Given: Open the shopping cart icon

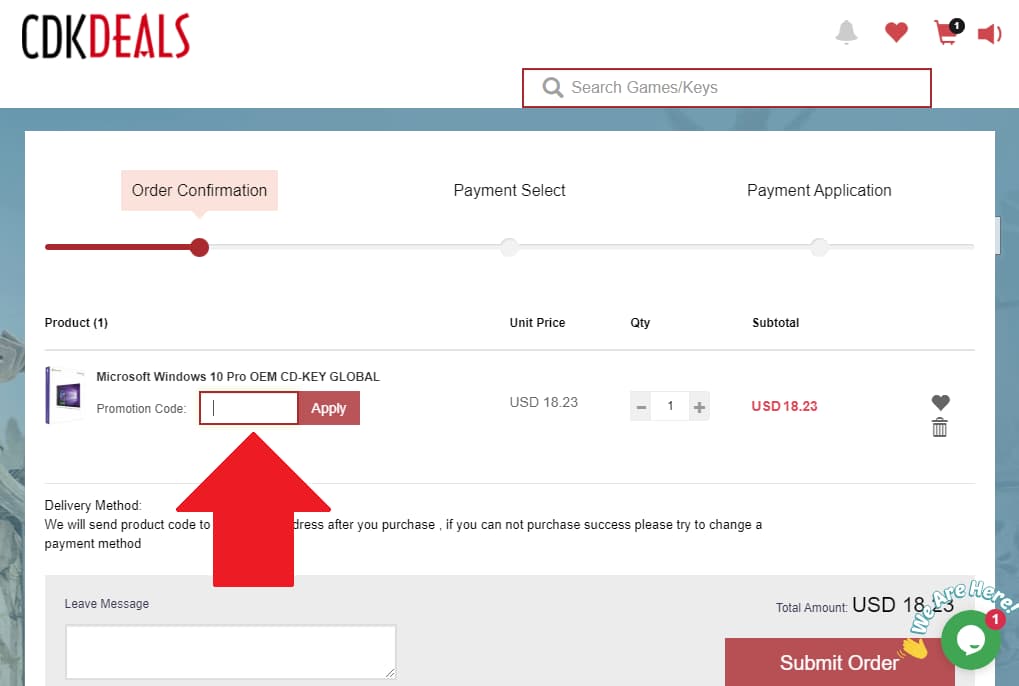Looking at the screenshot, I should (x=948, y=32).
